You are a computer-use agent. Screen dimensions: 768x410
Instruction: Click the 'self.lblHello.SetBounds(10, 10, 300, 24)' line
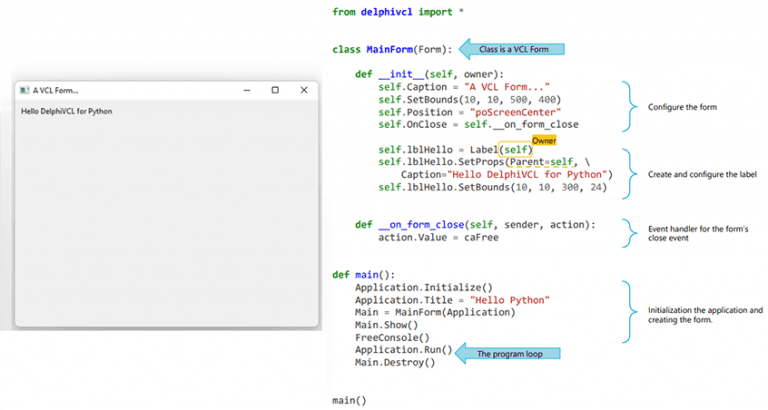coord(492,188)
